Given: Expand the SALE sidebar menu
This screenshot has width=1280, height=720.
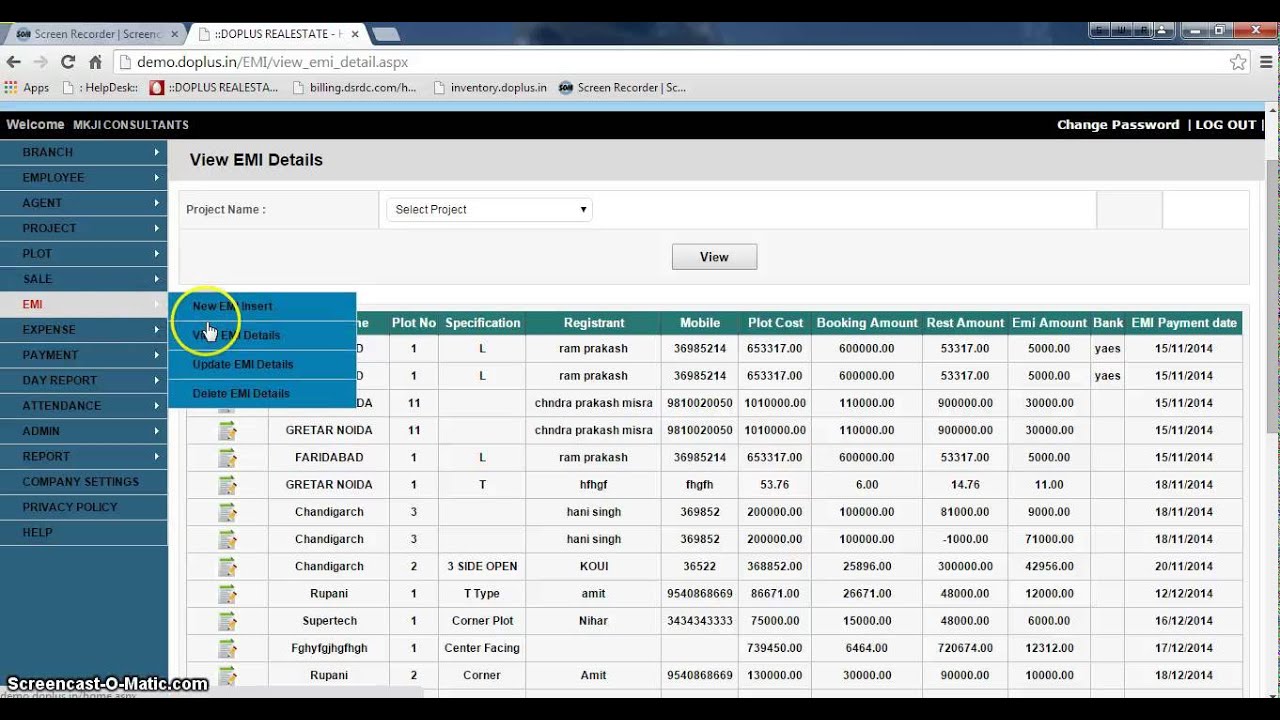Looking at the screenshot, I should [84, 279].
